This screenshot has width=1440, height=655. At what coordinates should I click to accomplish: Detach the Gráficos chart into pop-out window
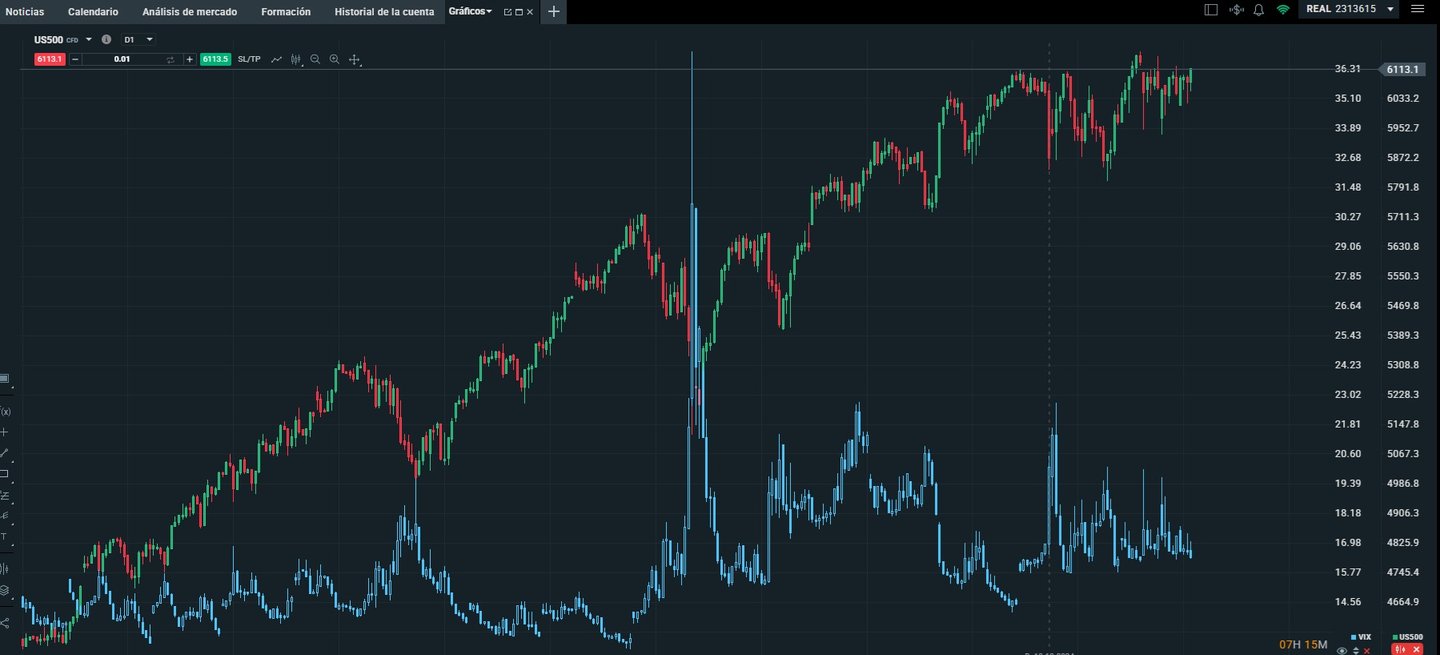pyautogui.click(x=508, y=12)
